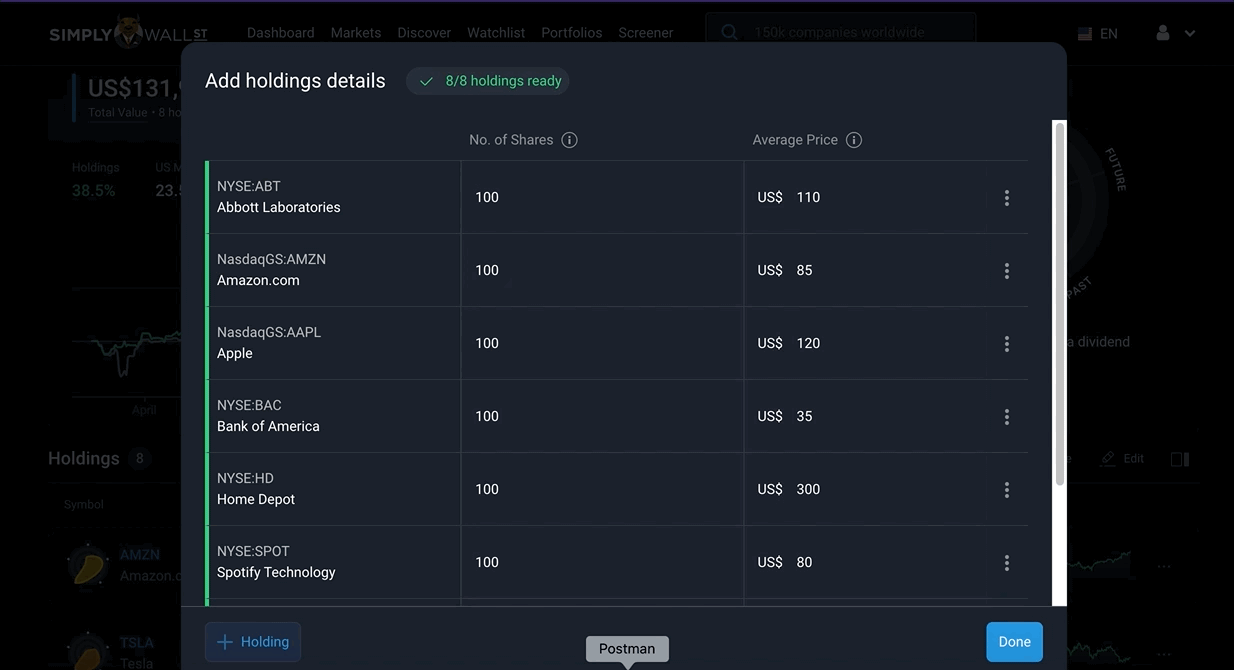Image resolution: width=1234 pixels, height=670 pixels.
Task: Click the 8/8 holdings ready badge
Action: coord(488,81)
